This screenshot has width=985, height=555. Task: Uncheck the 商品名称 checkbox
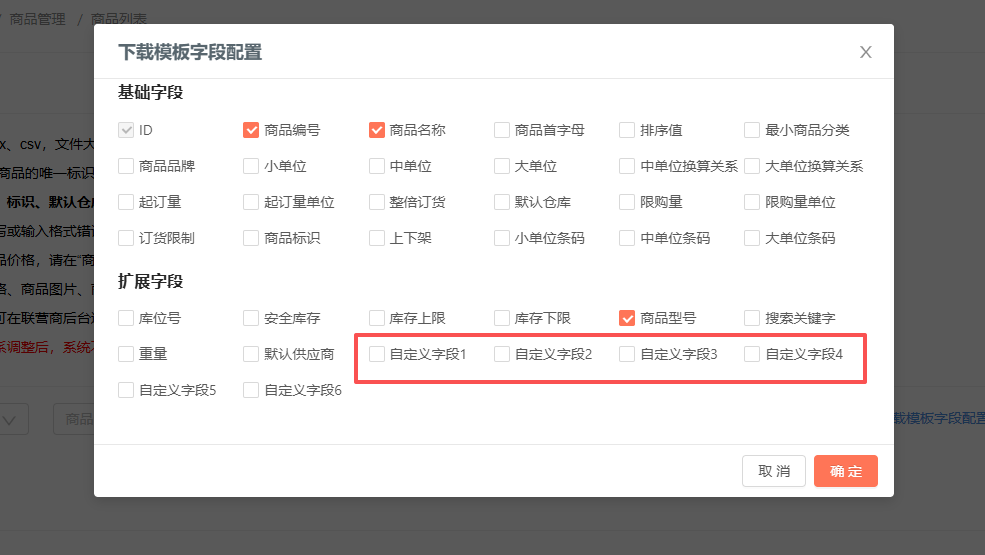click(376, 130)
